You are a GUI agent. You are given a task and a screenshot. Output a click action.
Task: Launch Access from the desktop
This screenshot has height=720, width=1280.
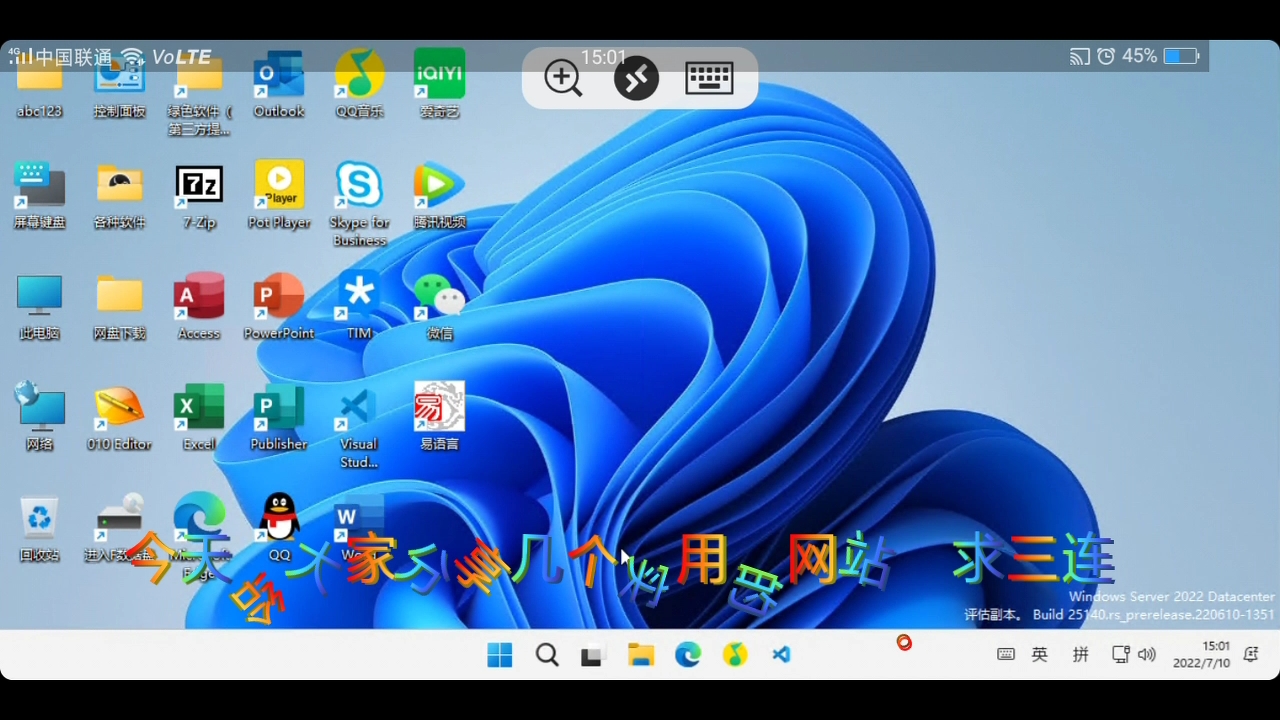(199, 306)
